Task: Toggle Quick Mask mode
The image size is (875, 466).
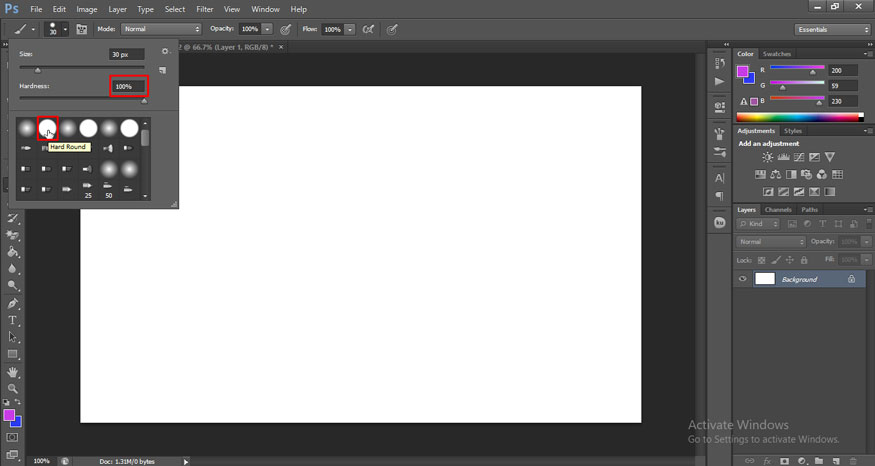Action: (x=13, y=437)
